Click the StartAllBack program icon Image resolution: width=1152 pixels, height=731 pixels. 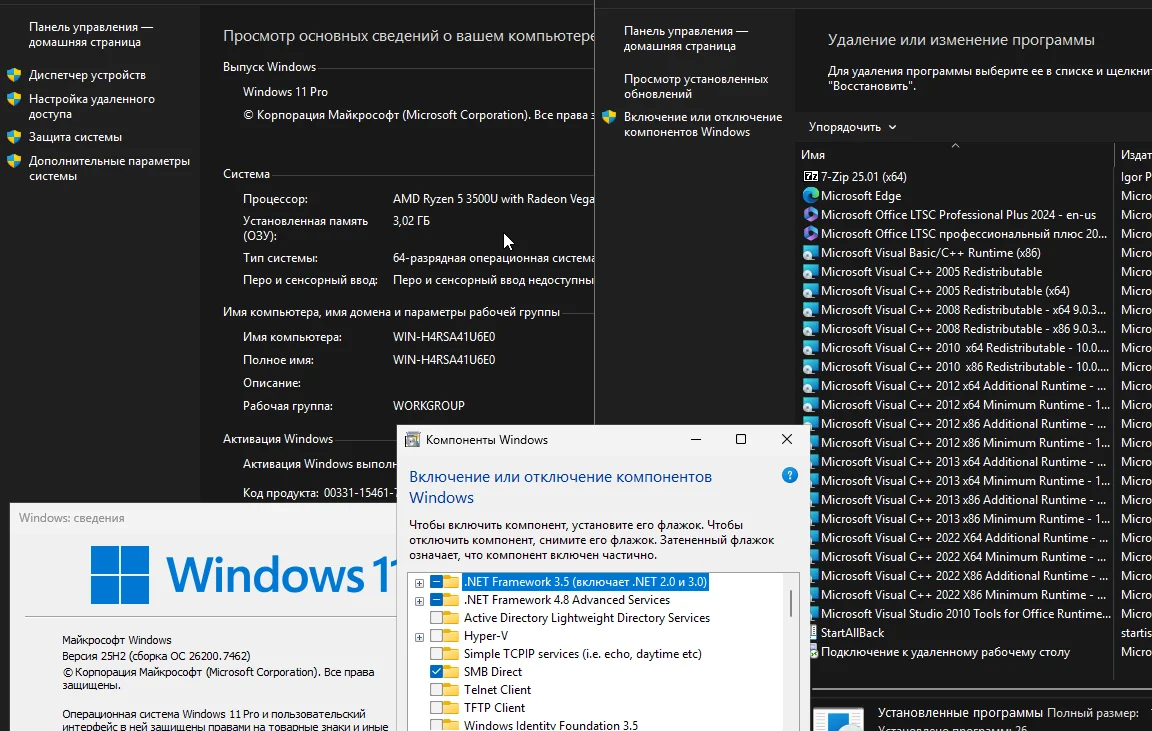(810, 633)
